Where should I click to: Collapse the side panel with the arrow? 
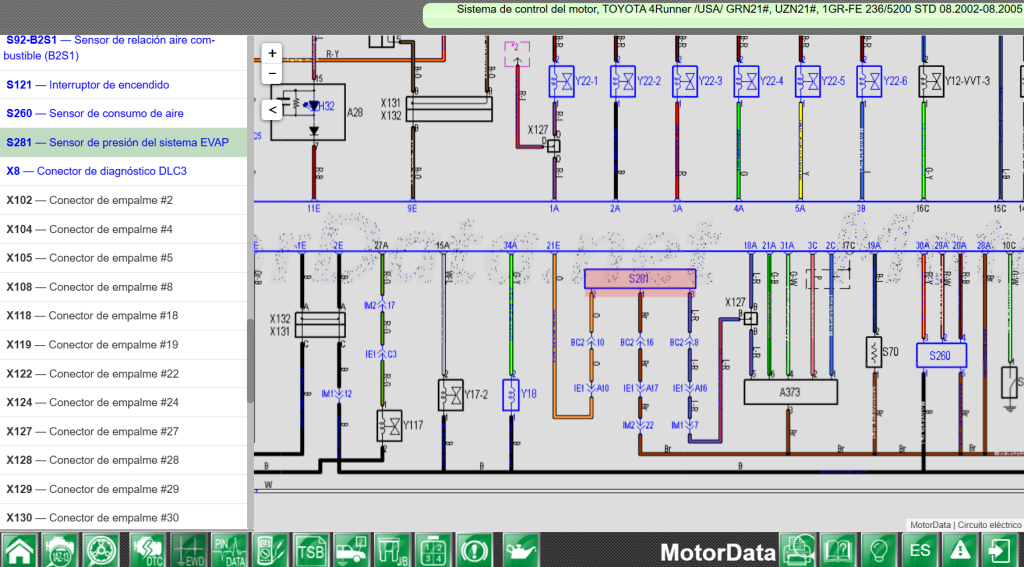click(x=272, y=110)
